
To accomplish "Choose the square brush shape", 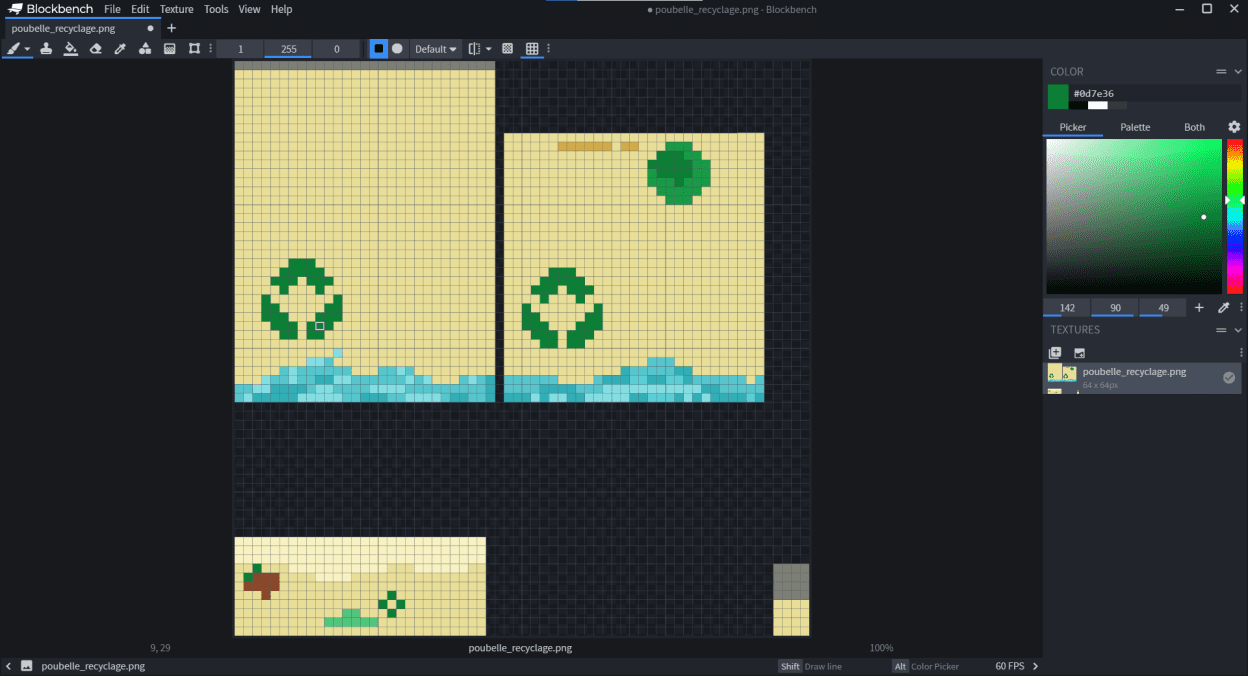I will pyautogui.click(x=379, y=48).
